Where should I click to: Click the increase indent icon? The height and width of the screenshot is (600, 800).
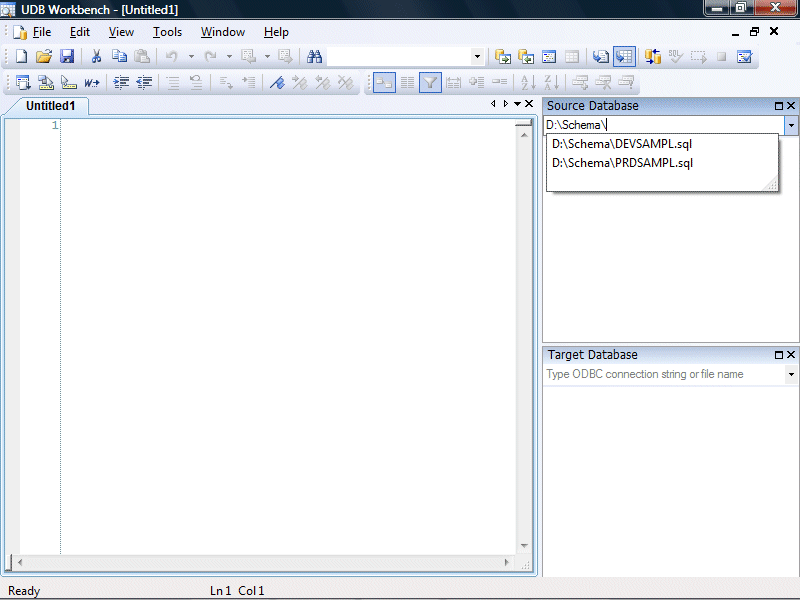pos(121,82)
